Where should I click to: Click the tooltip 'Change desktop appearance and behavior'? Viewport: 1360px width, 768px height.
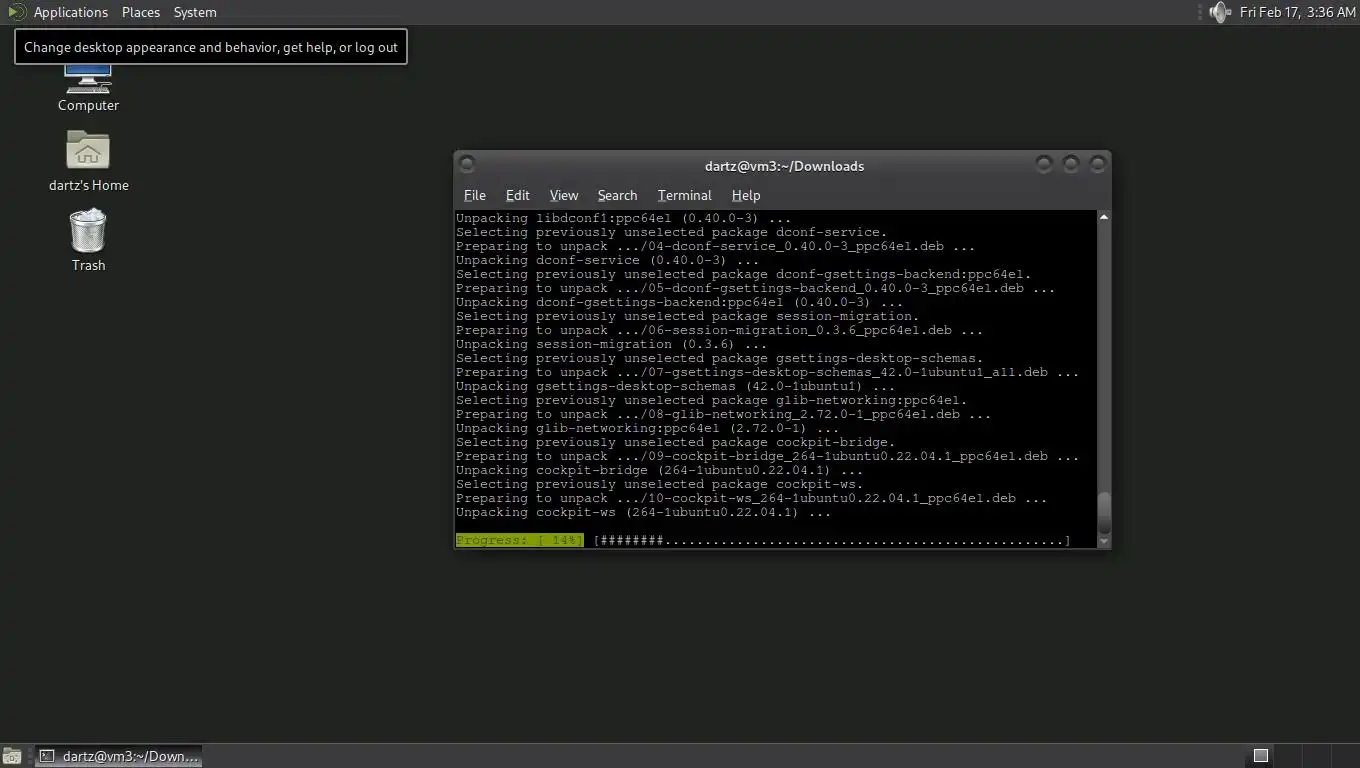click(211, 47)
